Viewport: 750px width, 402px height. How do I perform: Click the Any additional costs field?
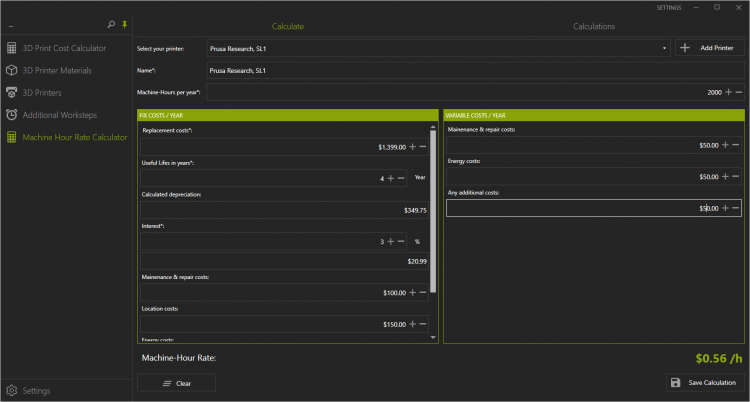pos(594,208)
